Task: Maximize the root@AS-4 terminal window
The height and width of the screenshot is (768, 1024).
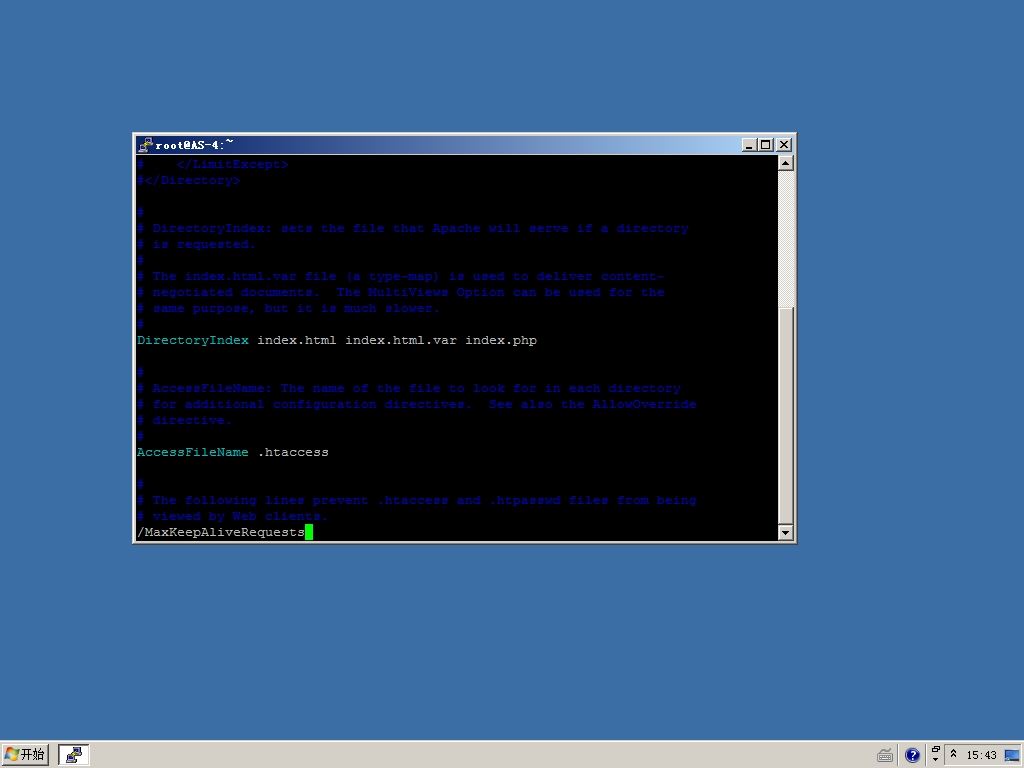Action: [765, 145]
